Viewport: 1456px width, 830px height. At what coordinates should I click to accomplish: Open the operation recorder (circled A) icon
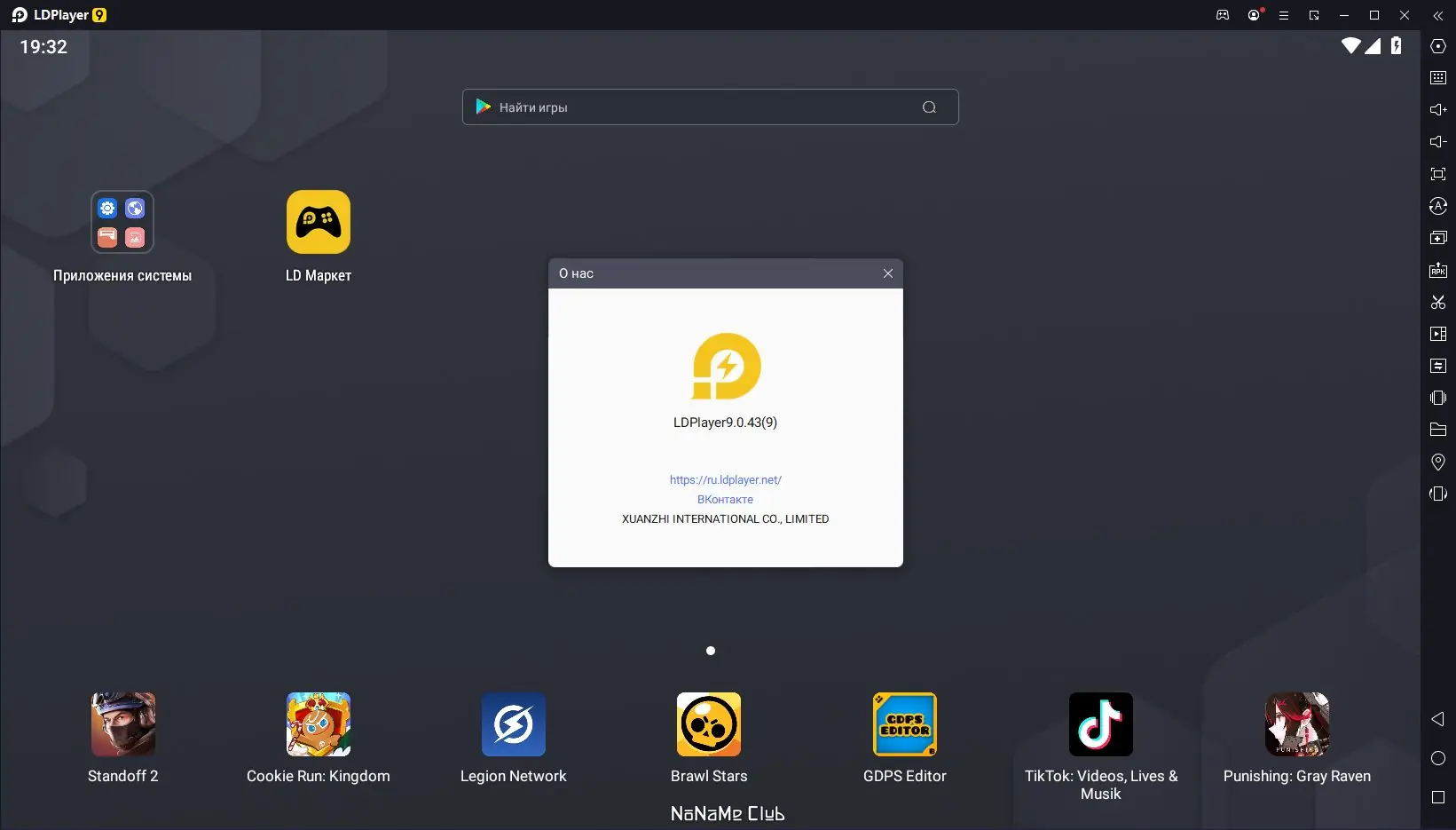1438,206
